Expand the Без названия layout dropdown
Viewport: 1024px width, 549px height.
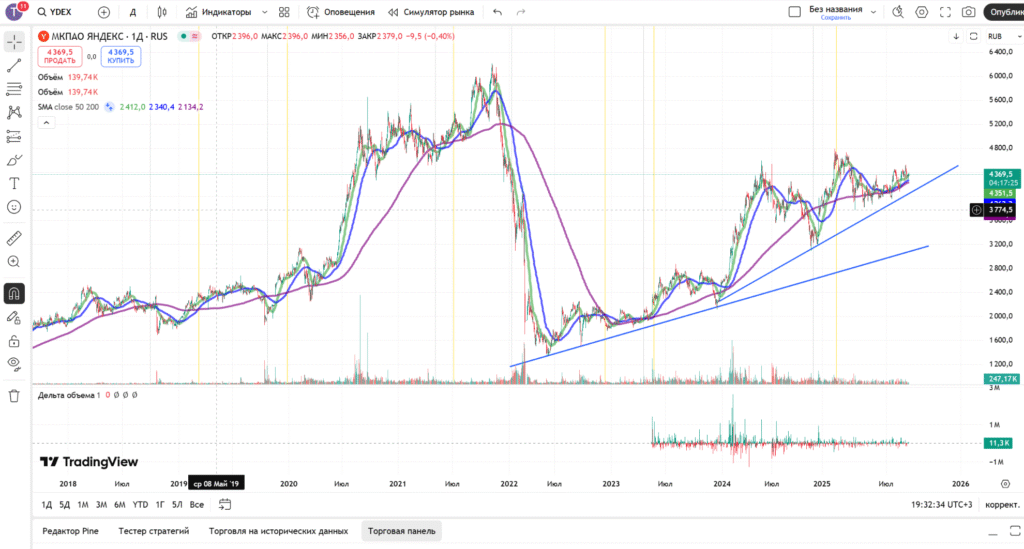873,12
